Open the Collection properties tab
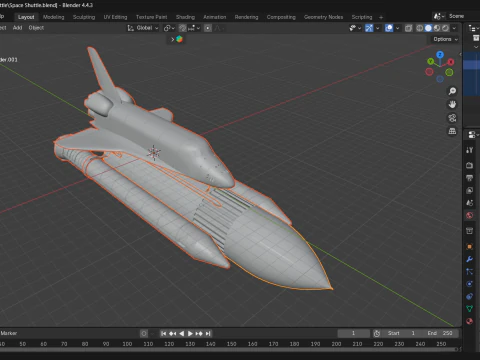480x360 pixels. click(x=470, y=231)
